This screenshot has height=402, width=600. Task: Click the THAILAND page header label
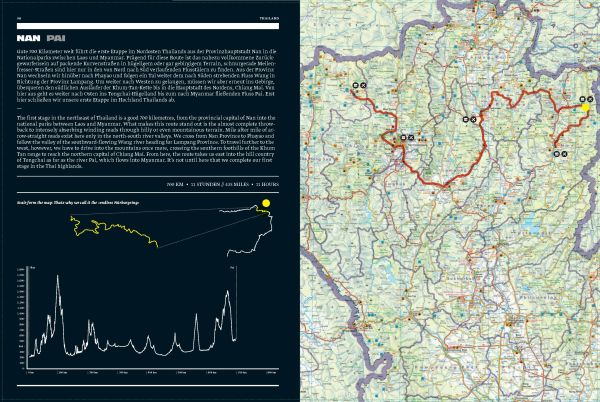[x=270, y=16]
